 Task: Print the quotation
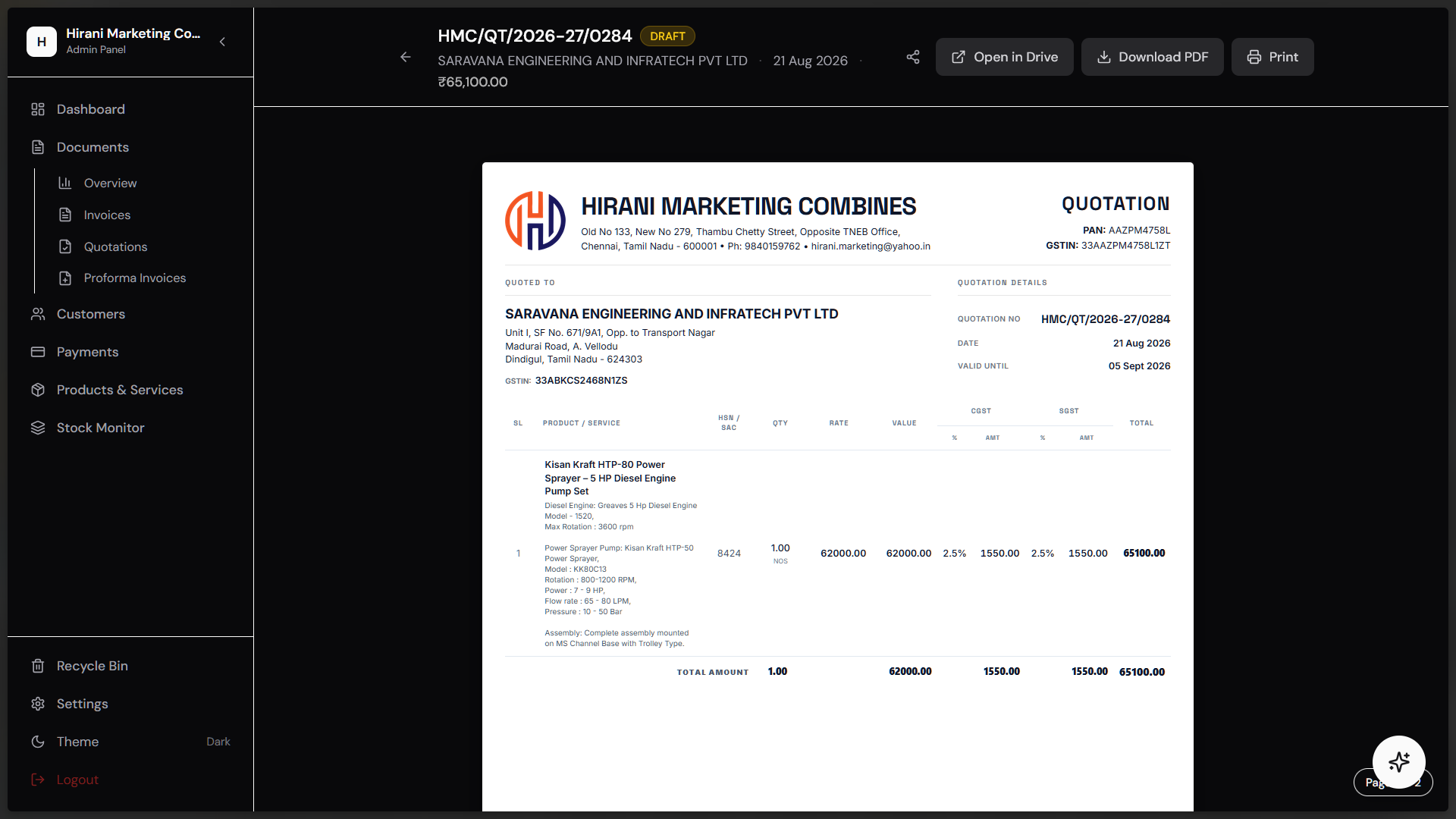(x=1272, y=57)
